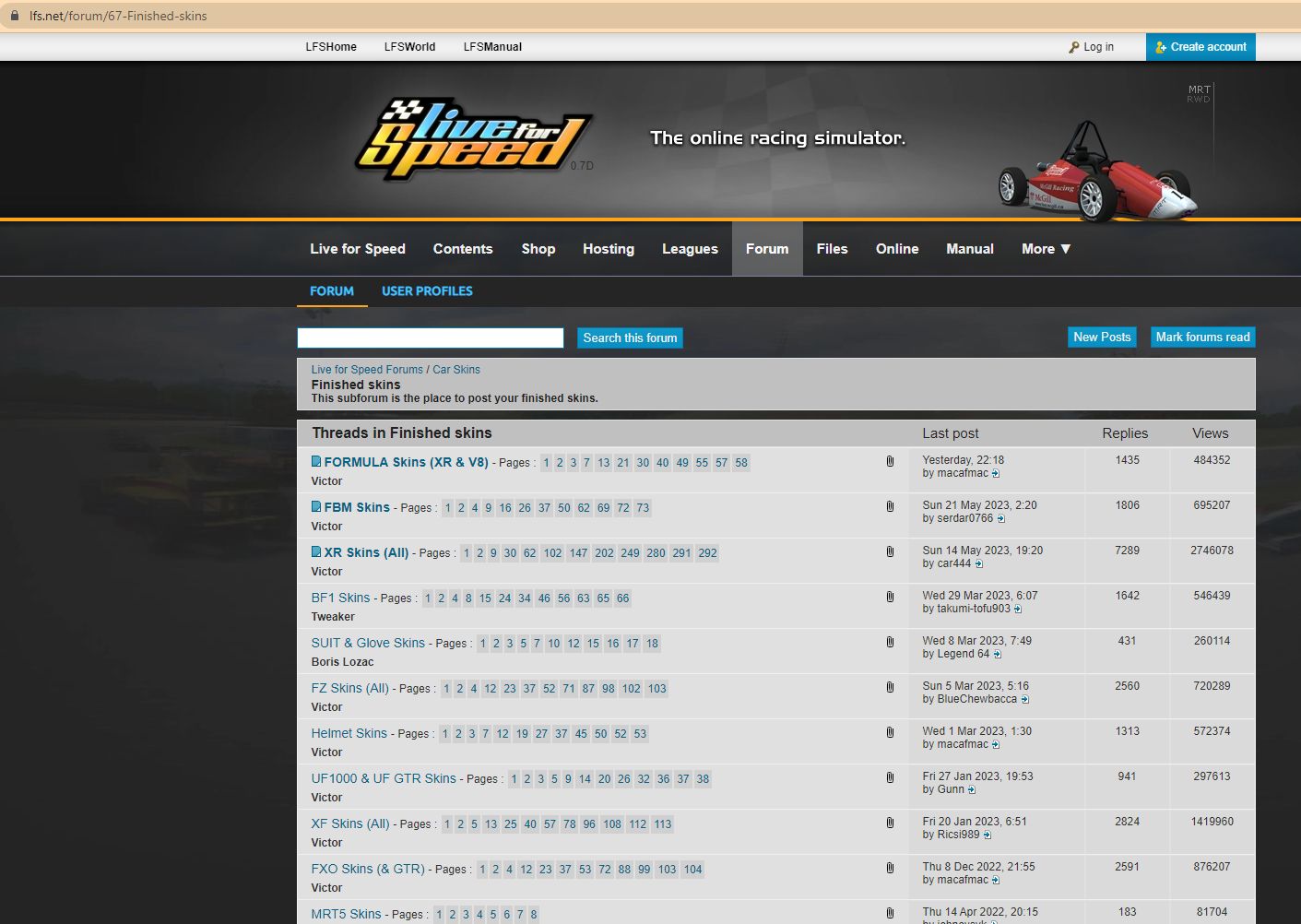Click the New Posts button
Screen dimensions: 1301x924
1102,338
